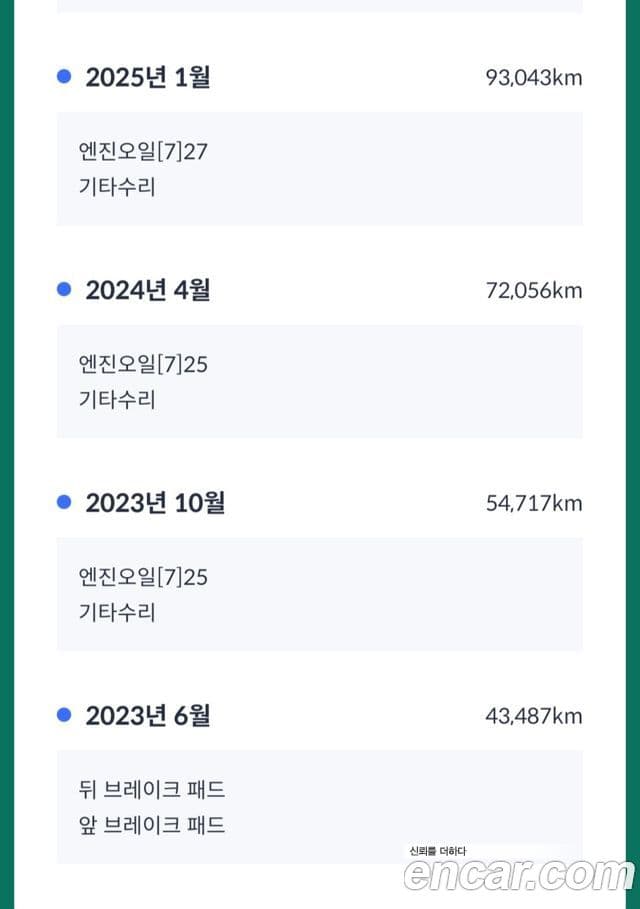Image resolution: width=640 pixels, height=909 pixels.
Task: Select the 2024년 4월 date heading
Action: (x=148, y=290)
